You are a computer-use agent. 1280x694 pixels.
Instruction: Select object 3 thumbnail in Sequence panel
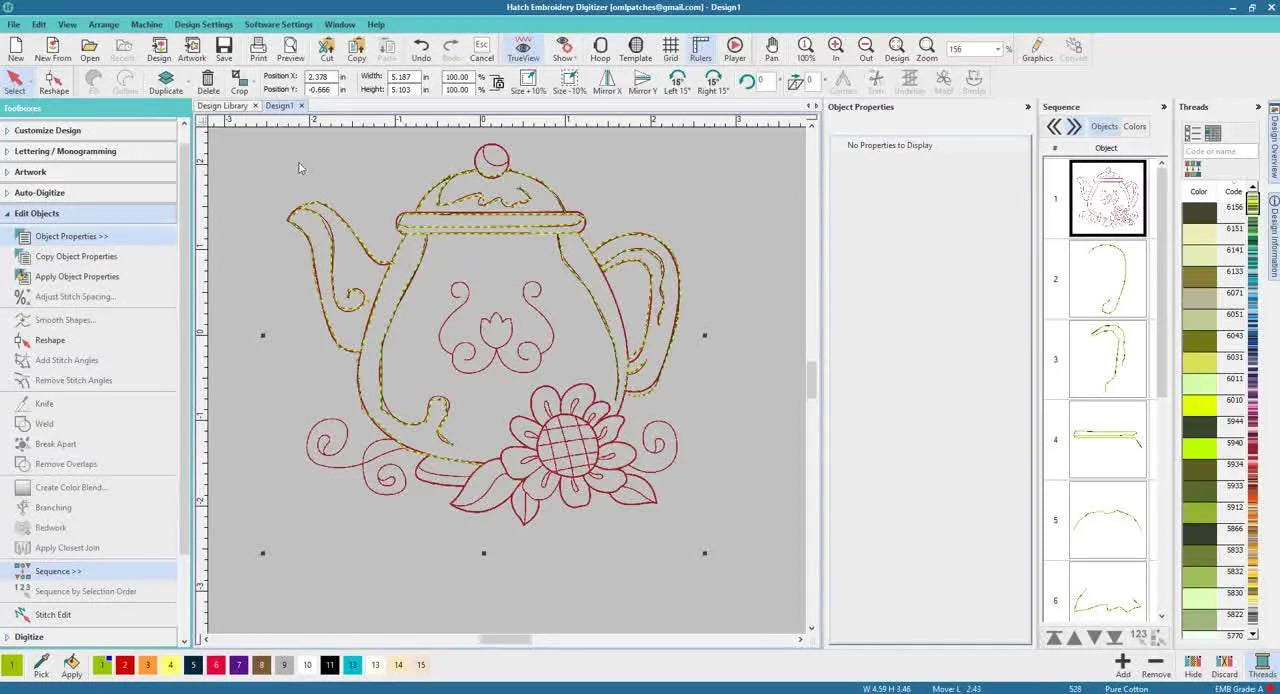coord(1108,359)
